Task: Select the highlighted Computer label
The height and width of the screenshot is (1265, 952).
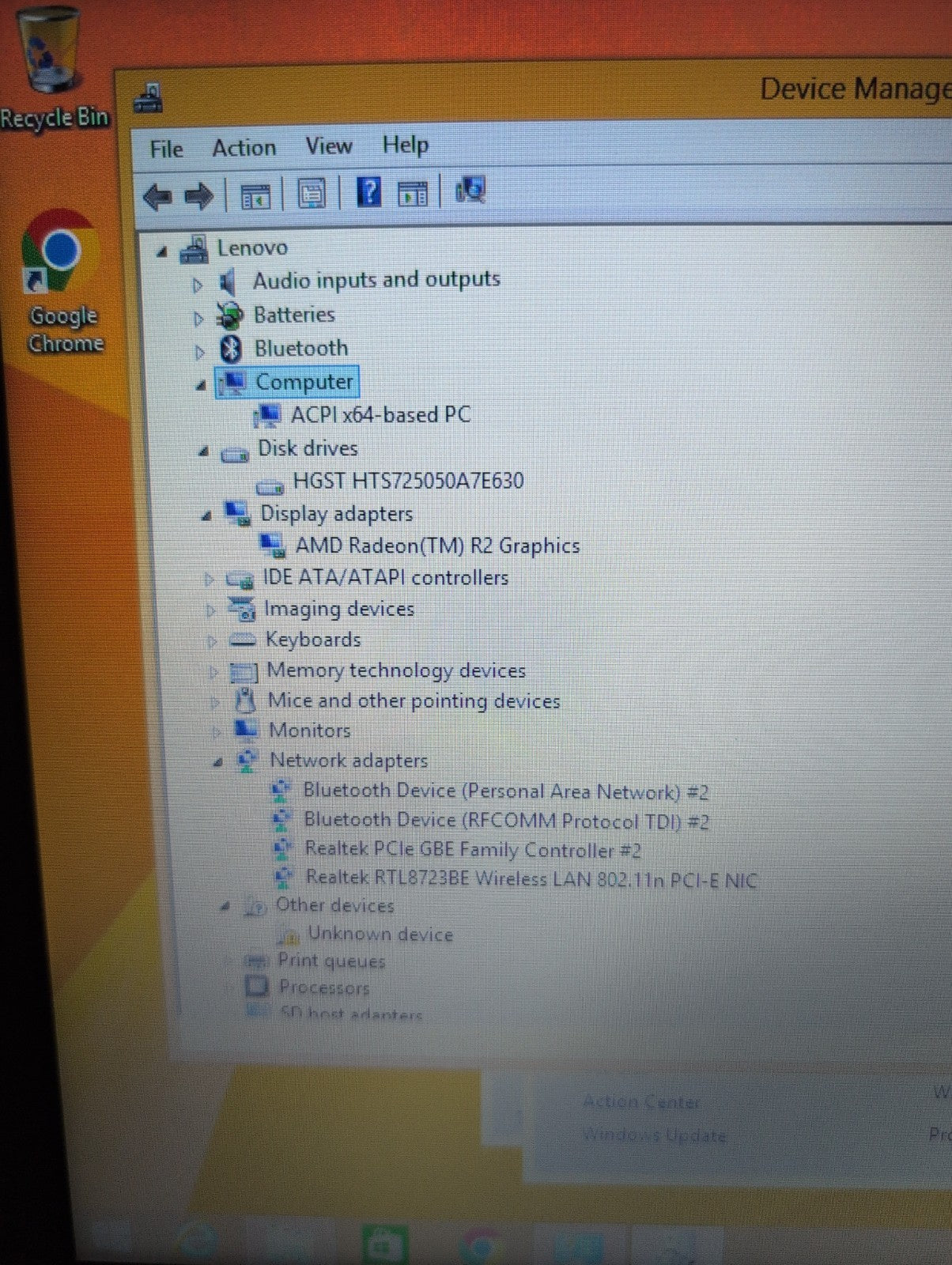Action: [304, 382]
